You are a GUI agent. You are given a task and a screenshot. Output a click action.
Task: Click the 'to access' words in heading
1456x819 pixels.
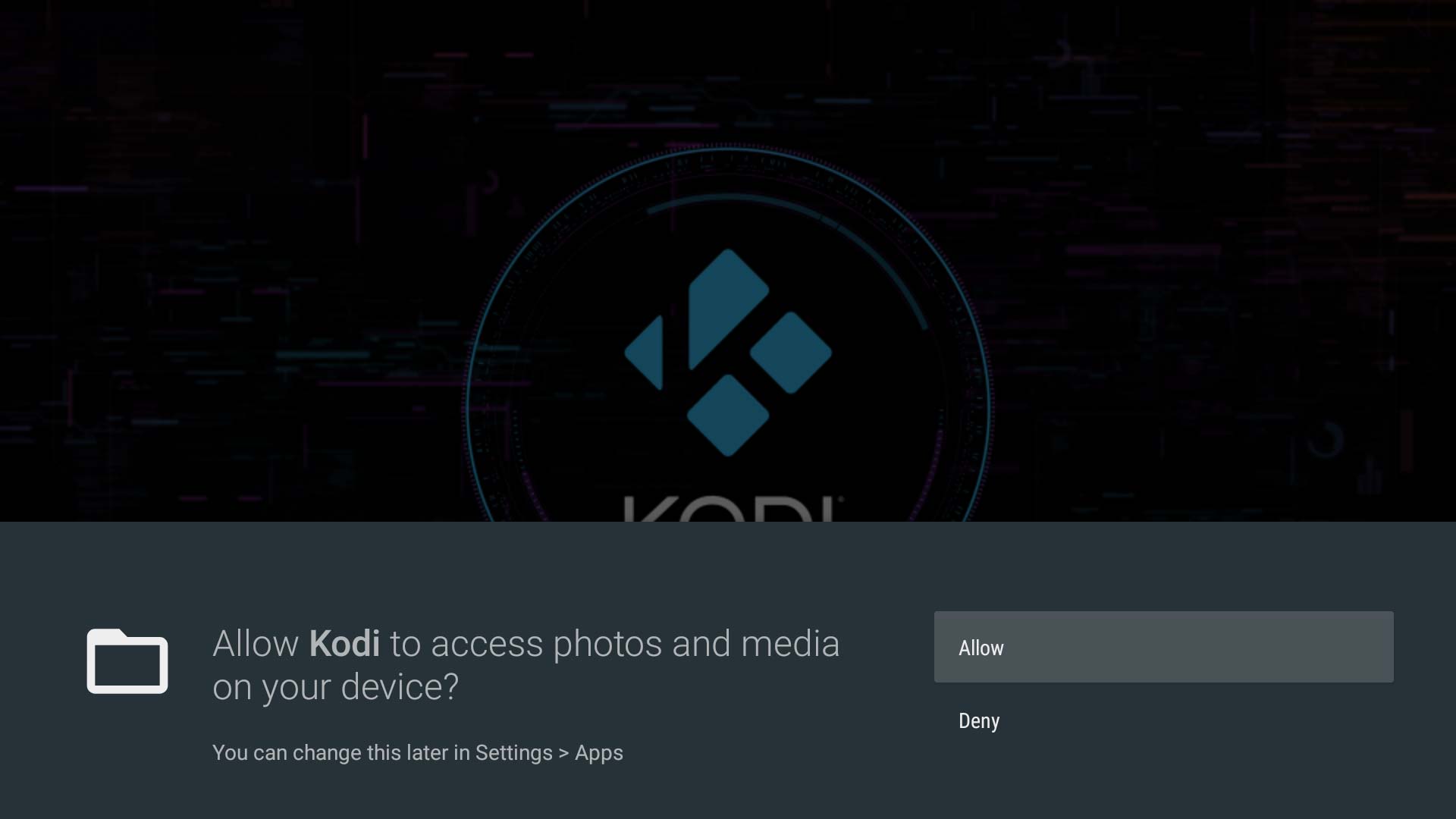pyautogui.click(x=466, y=645)
